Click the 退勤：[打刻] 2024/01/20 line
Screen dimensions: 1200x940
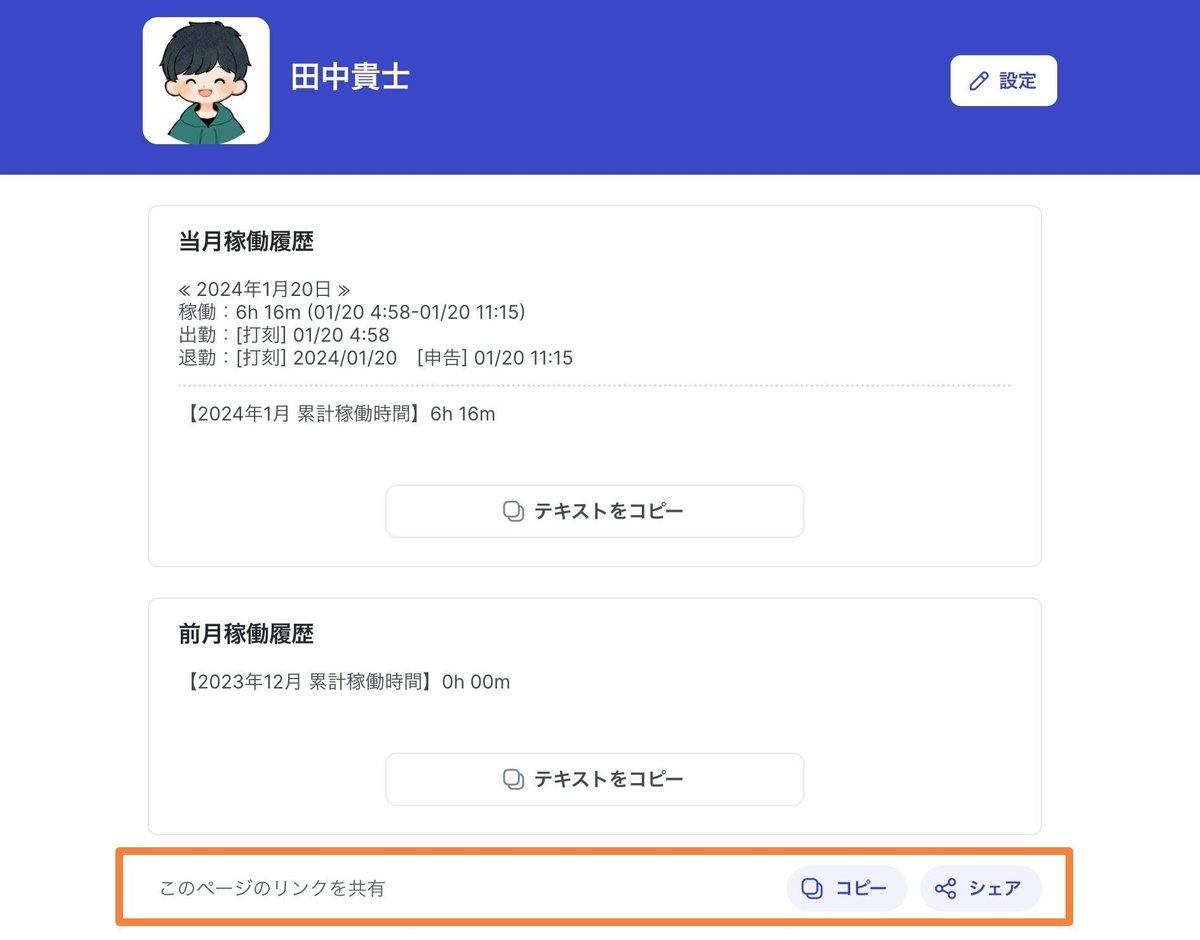[x=375, y=358]
